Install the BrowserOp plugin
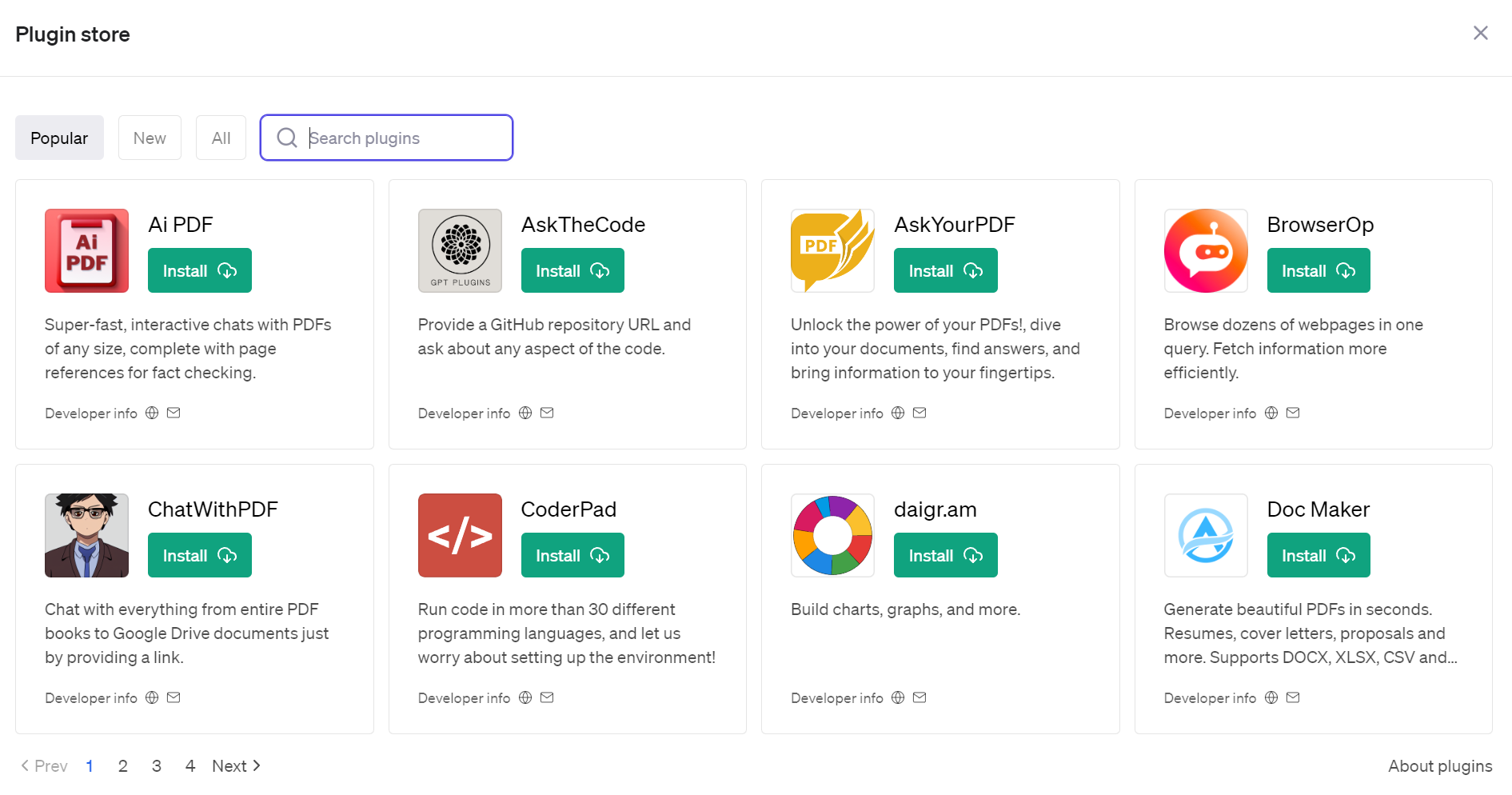The image size is (1512, 795). [1319, 270]
